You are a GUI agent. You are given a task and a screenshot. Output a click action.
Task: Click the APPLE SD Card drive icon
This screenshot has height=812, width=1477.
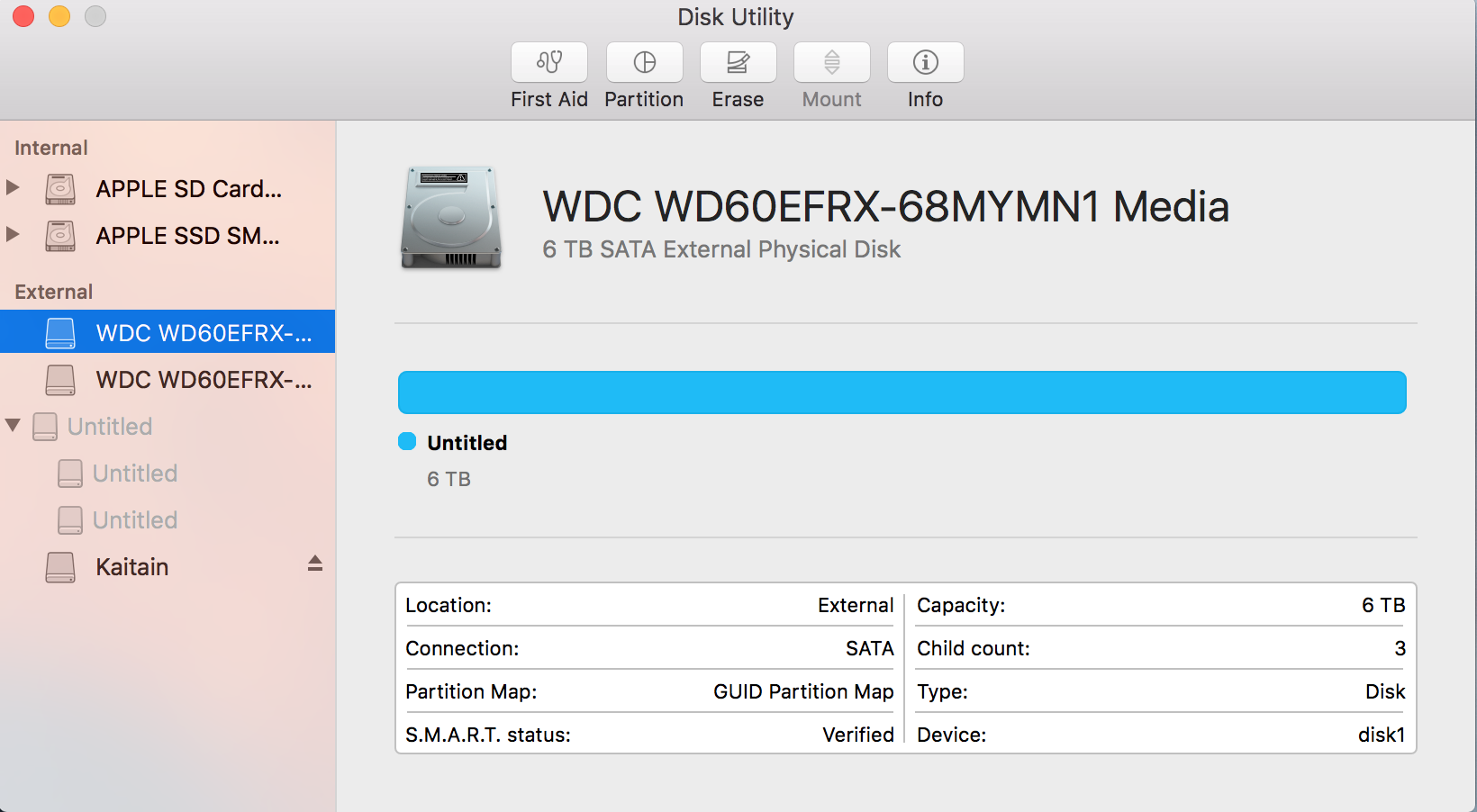coord(60,189)
